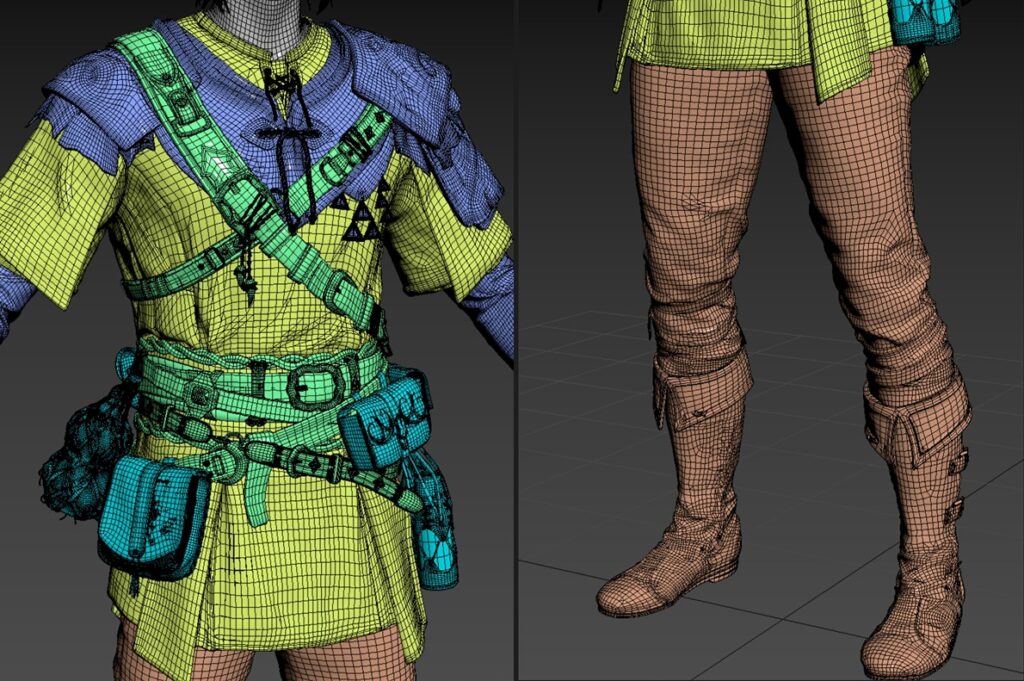This screenshot has width=1024, height=681.
Task: Click the divider between the two viewports
Action: [514, 340]
